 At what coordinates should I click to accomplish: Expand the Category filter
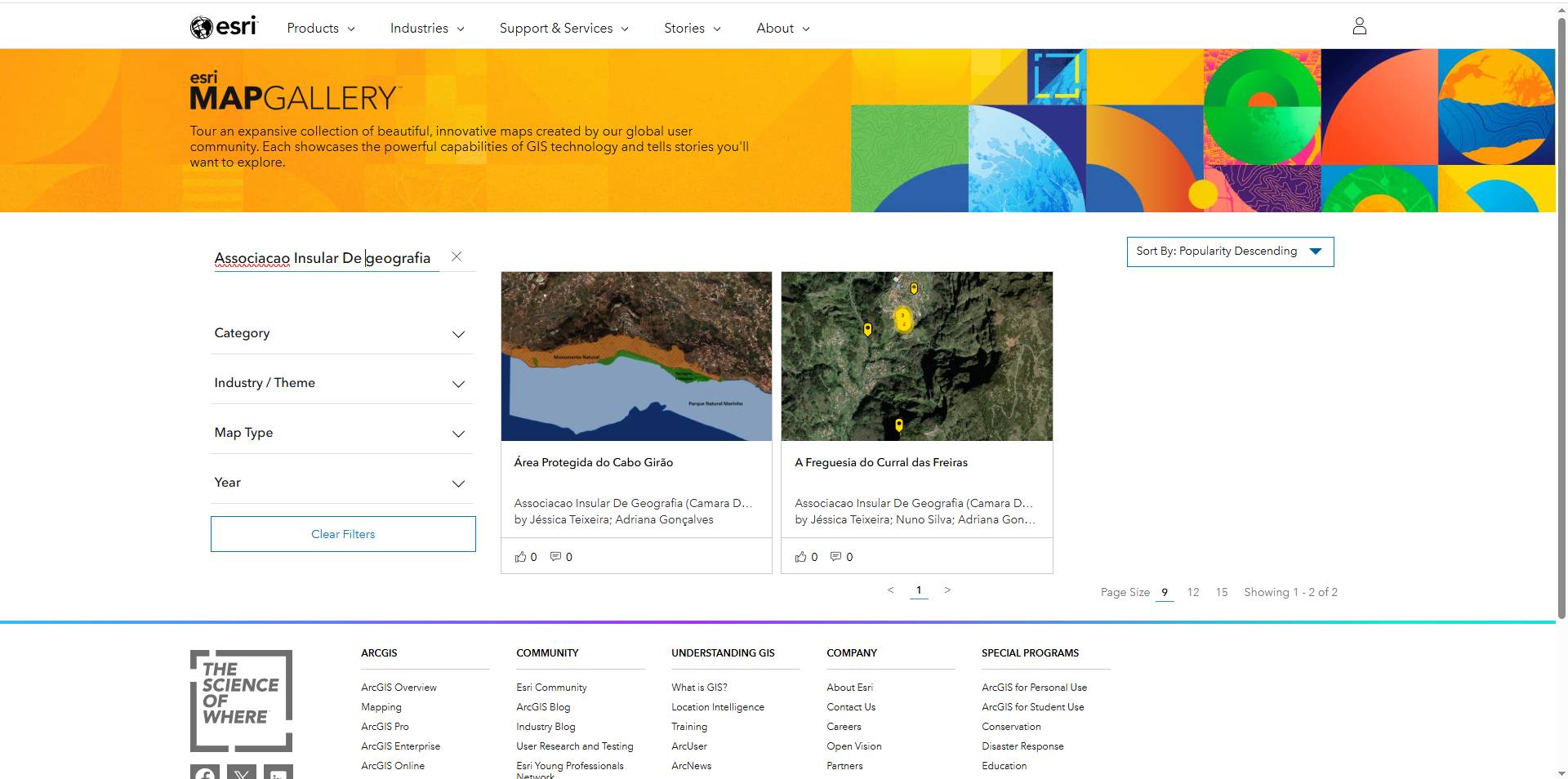click(x=341, y=333)
